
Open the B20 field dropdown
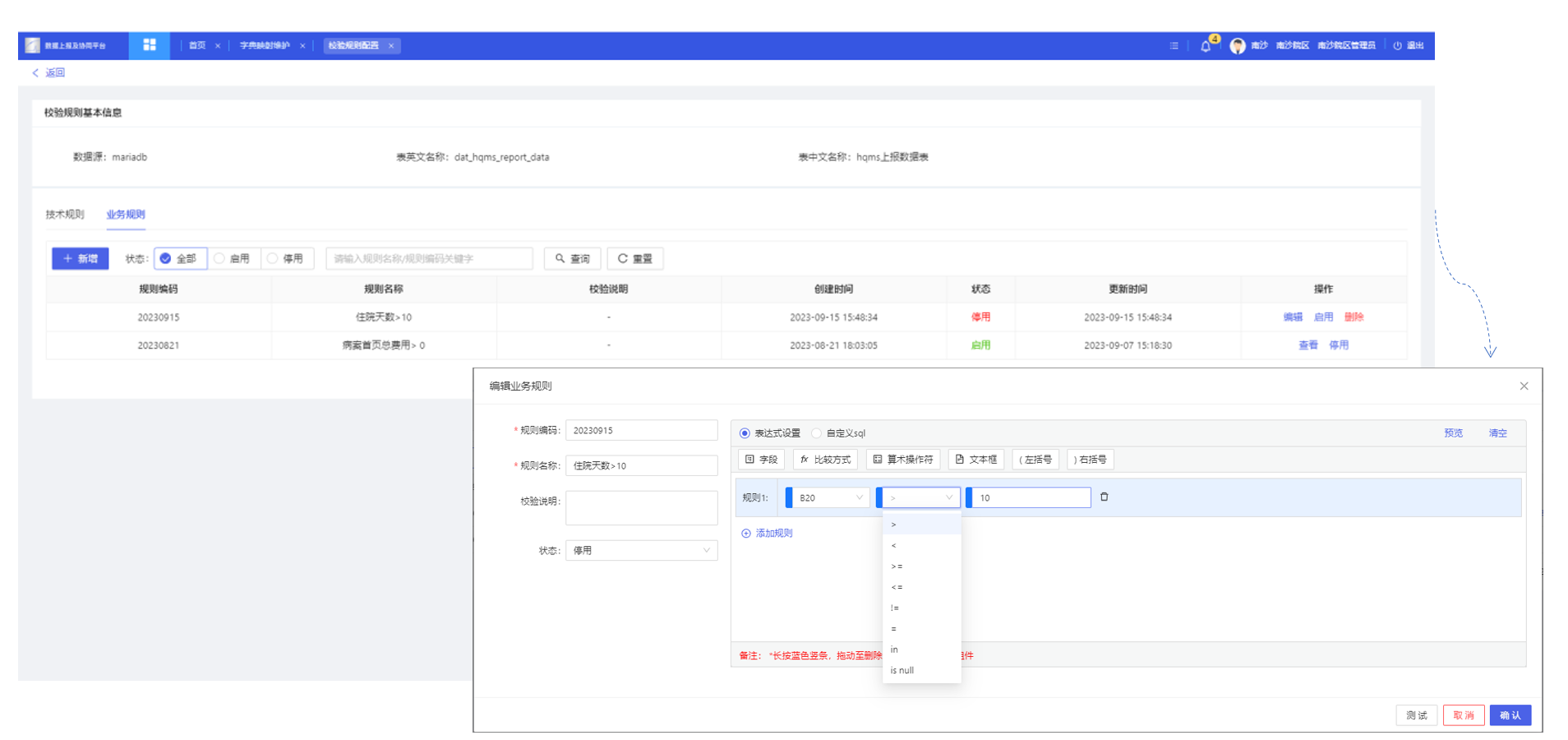831,497
